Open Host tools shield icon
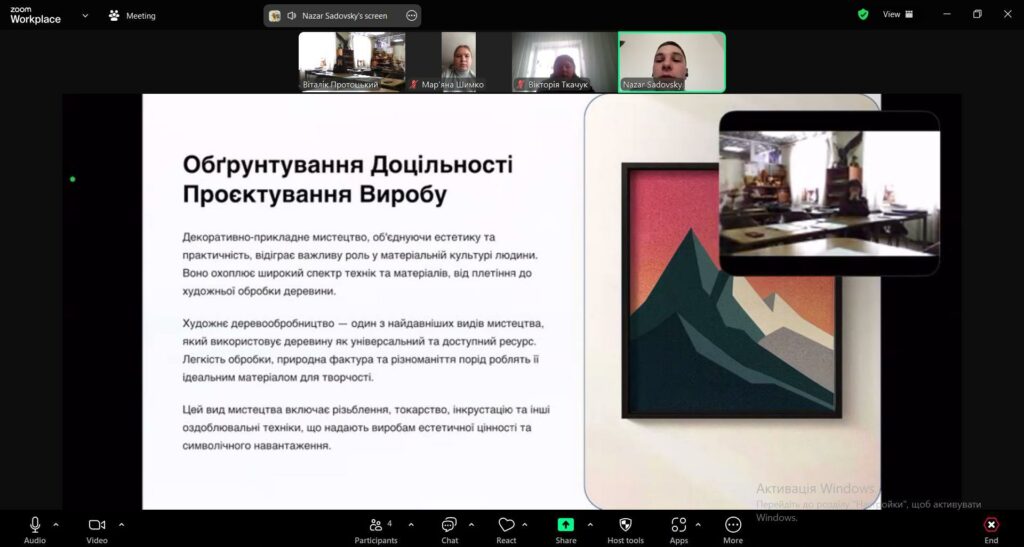1024x547 pixels. (x=626, y=526)
